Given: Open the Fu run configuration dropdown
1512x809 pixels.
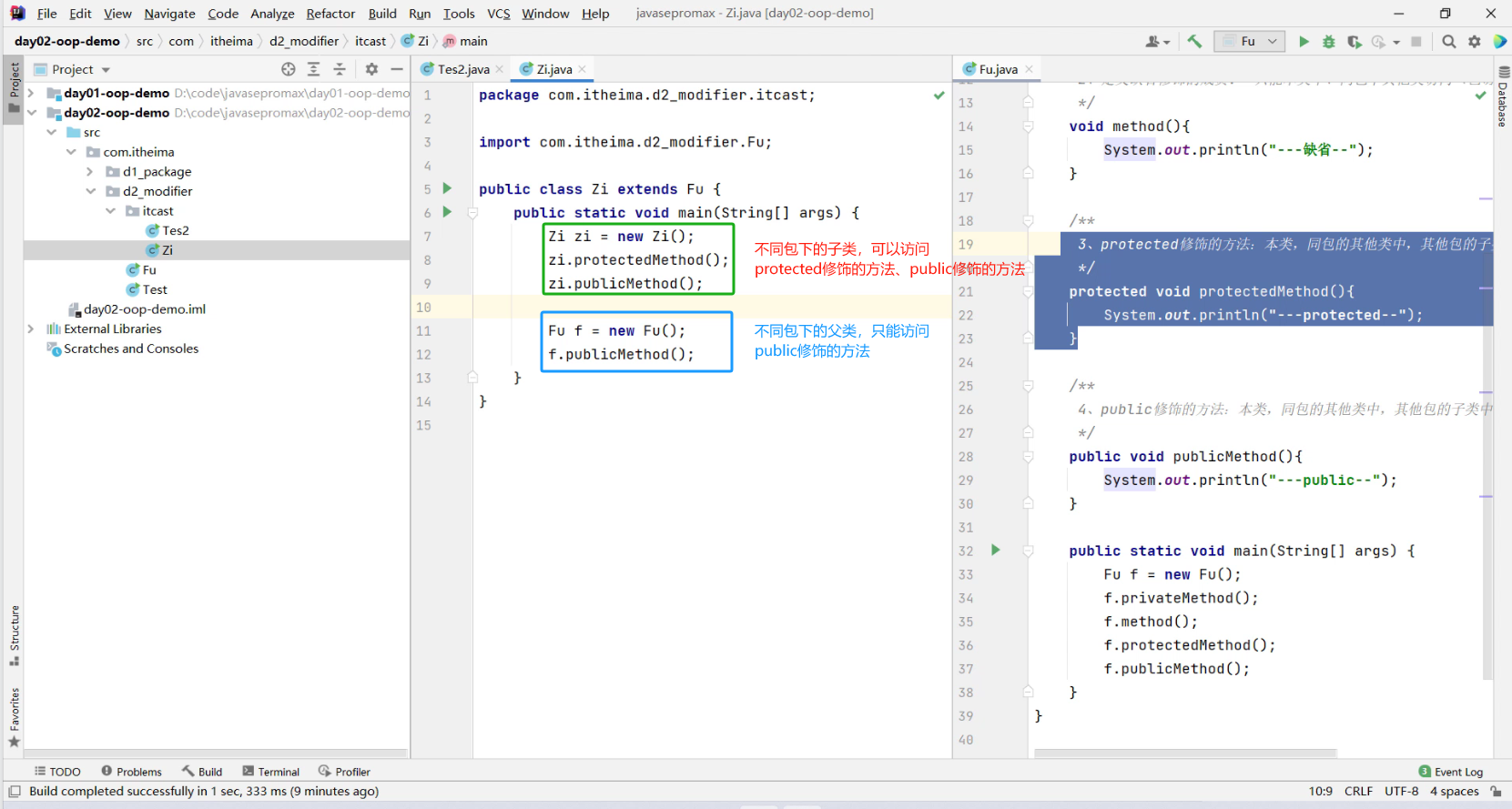Looking at the screenshot, I should [1250, 42].
